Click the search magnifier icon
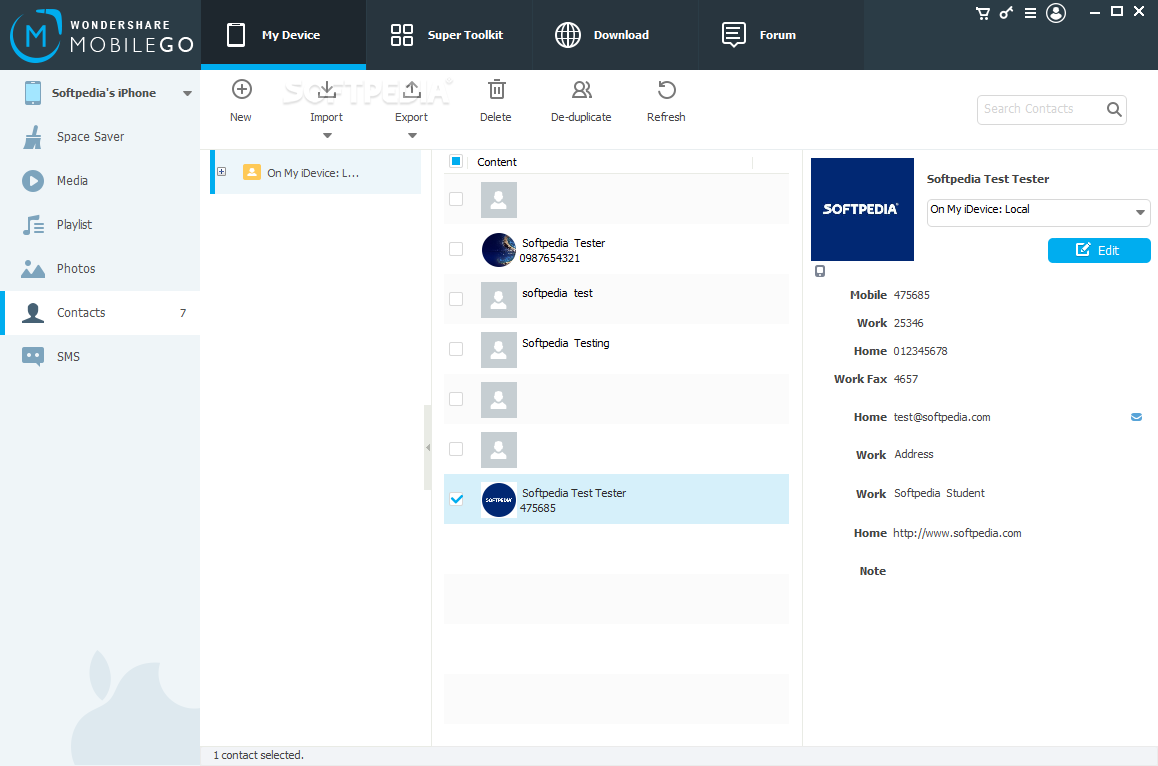The height and width of the screenshot is (766, 1158). (1114, 109)
